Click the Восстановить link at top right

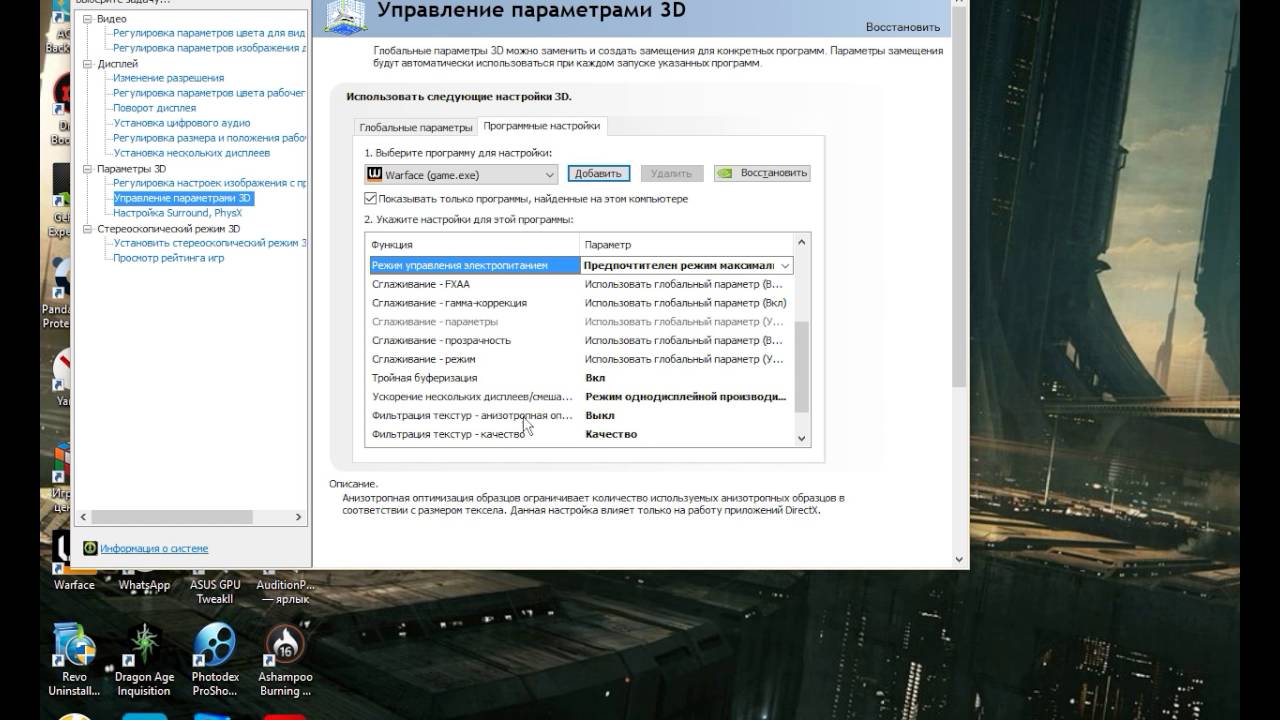pyautogui.click(x=903, y=27)
